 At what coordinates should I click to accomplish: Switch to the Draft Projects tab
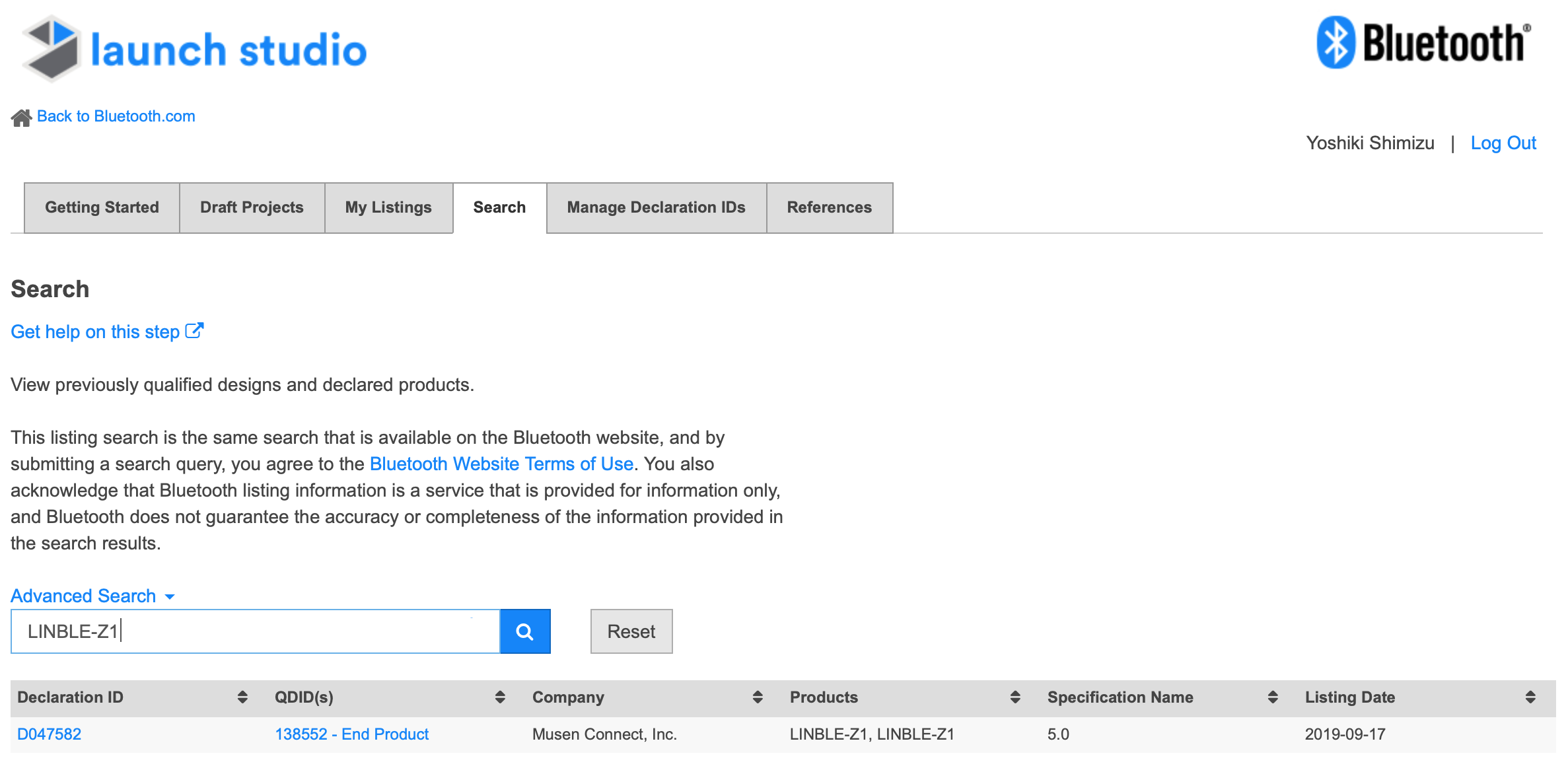click(252, 207)
